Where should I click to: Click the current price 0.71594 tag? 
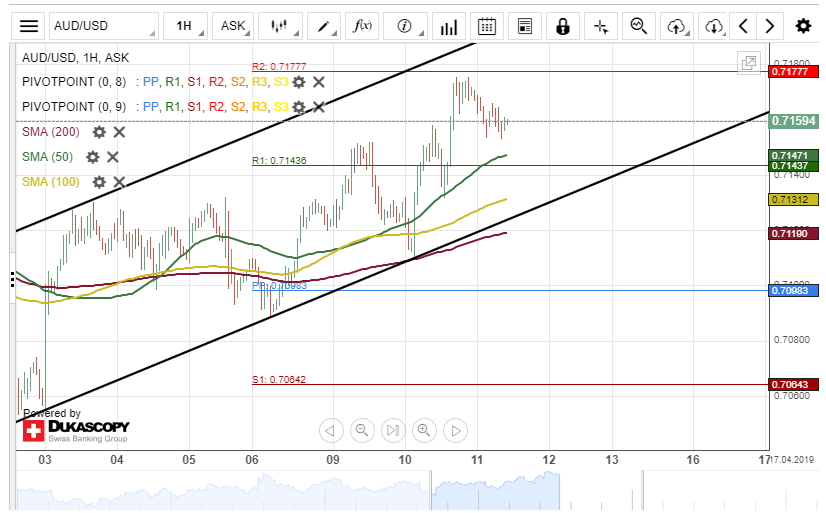(x=793, y=121)
